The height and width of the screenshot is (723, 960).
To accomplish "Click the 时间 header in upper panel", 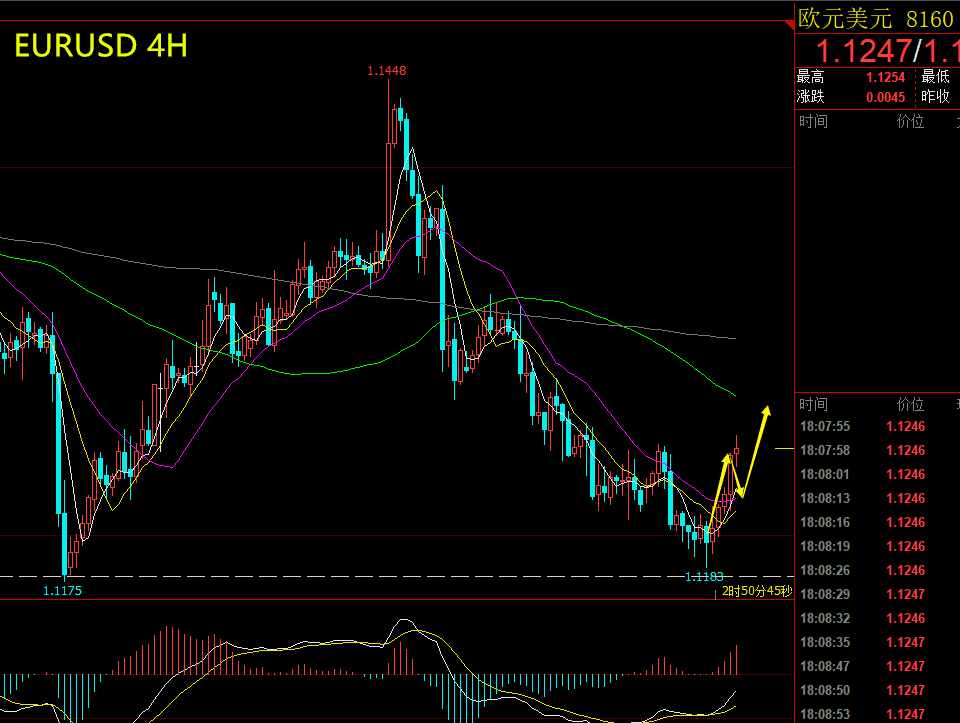I will point(814,121).
